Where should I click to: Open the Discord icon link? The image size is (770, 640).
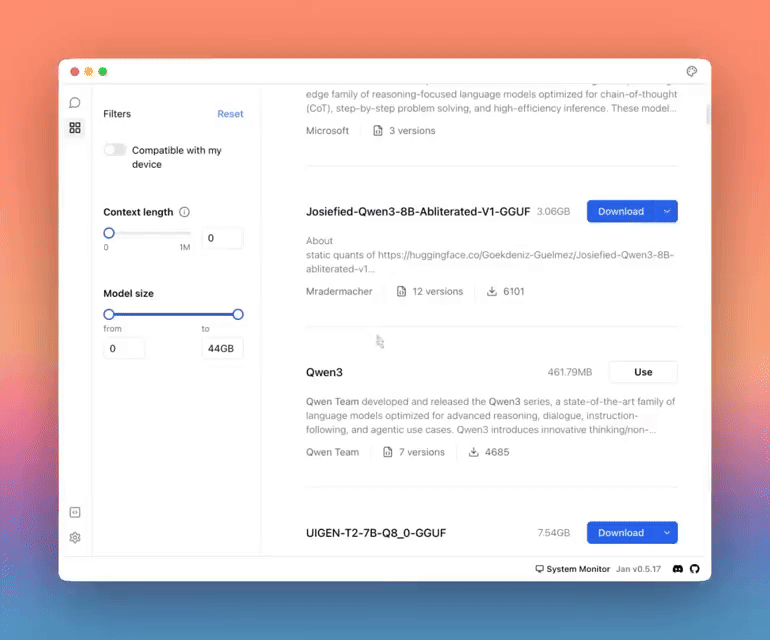click(678, 569)
